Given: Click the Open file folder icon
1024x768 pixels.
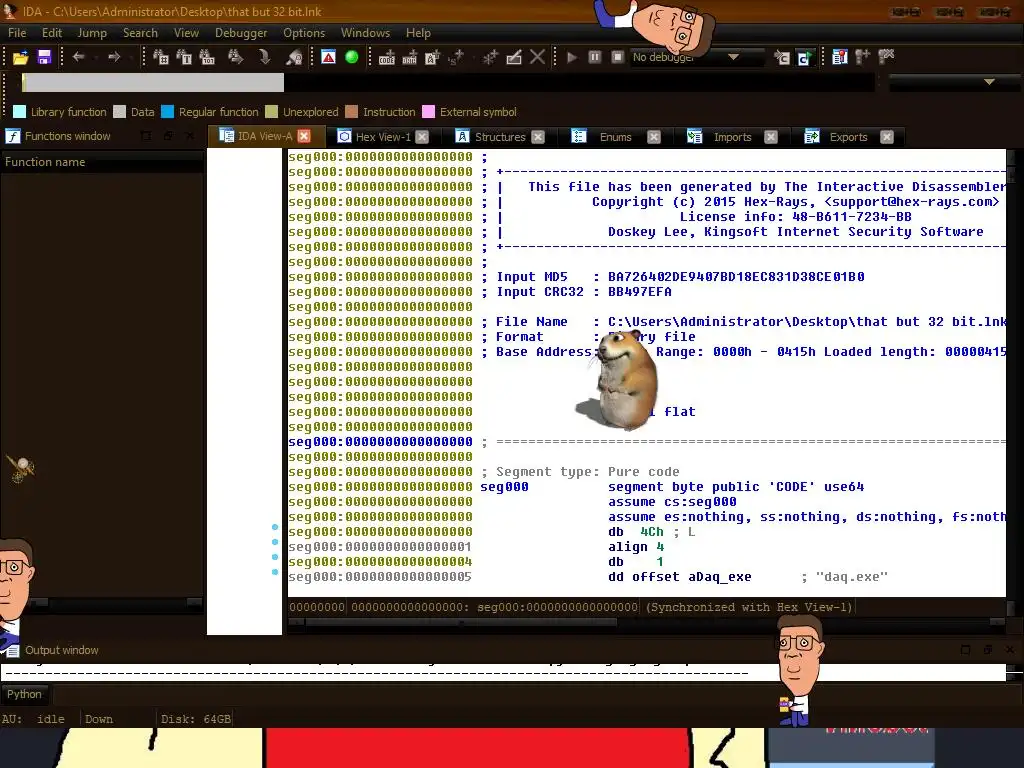Looking at the screenshot, I should click(x=20, y=57).
